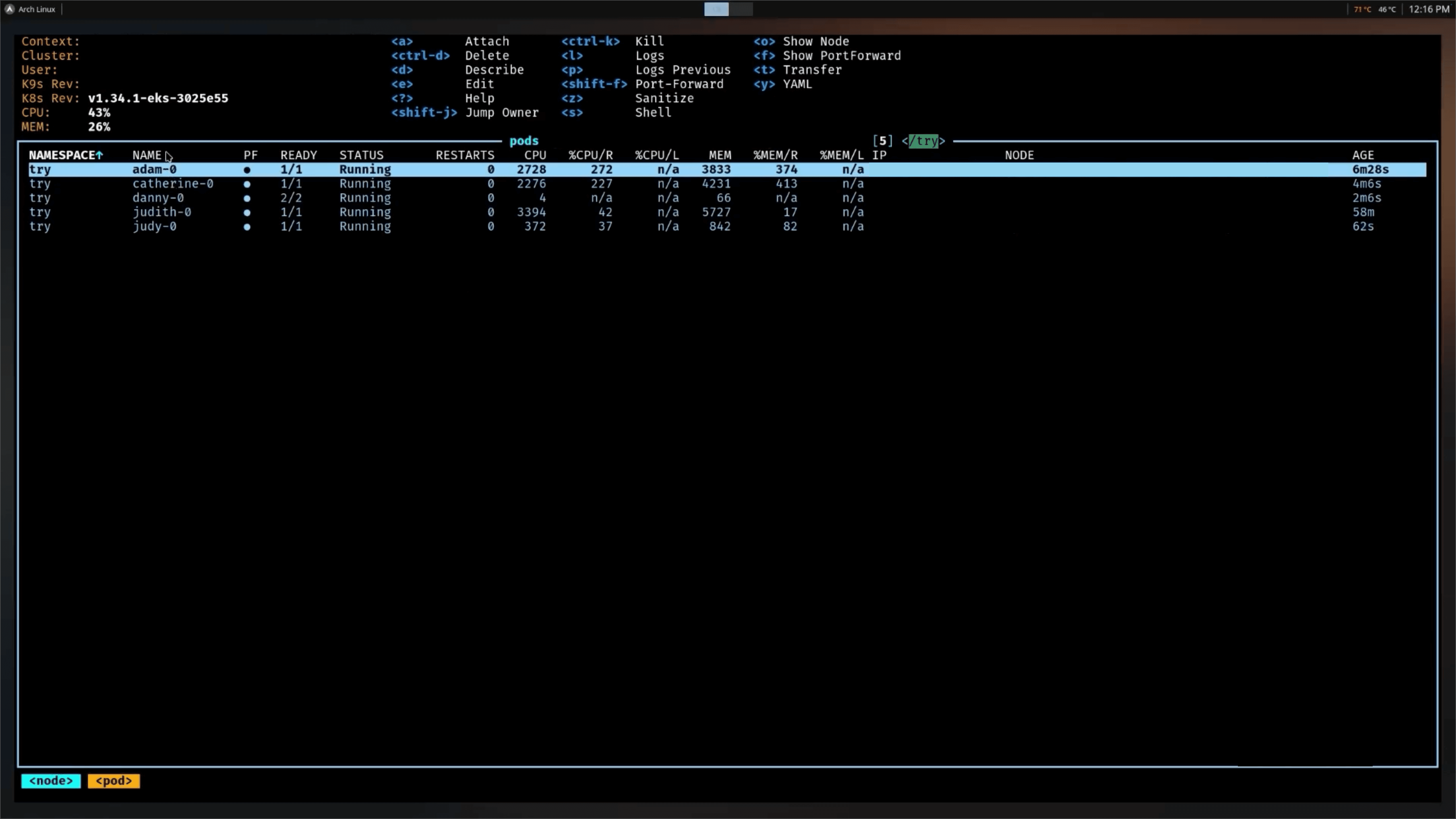Viewport: 1456px width, 819px height.
Task: Click the port-forward dot for danny-0
Action: click(x=247, y=198)
